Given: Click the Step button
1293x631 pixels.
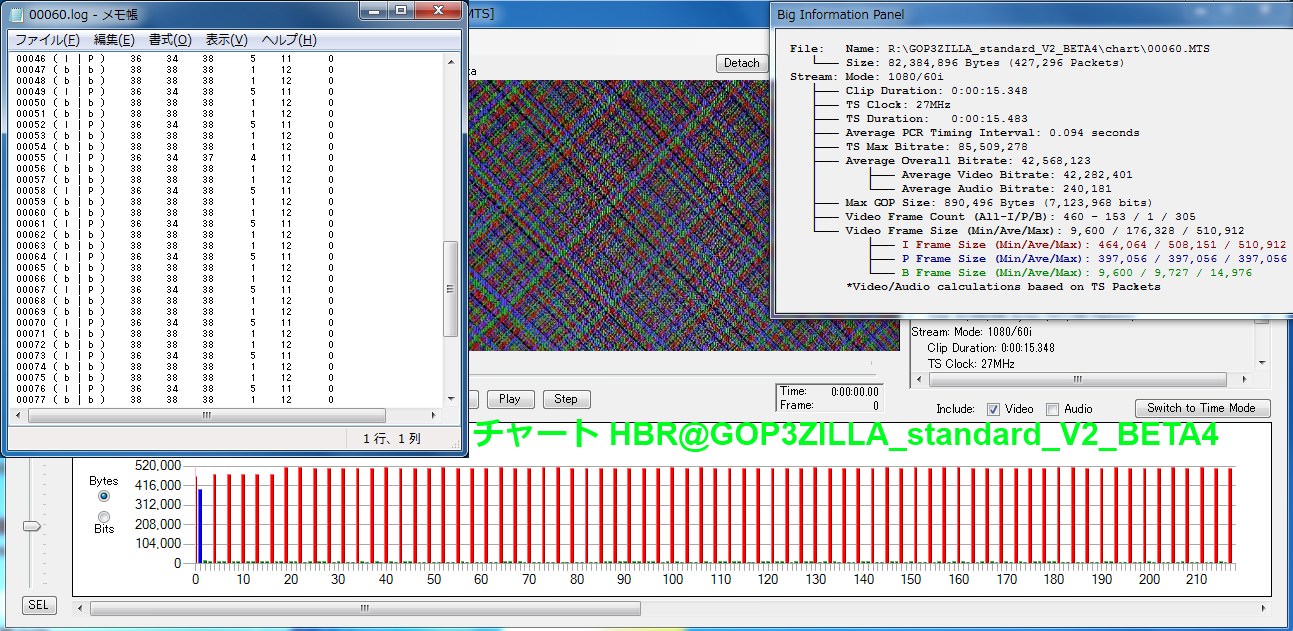Looking at the screenshot, I should click(566, 399).
